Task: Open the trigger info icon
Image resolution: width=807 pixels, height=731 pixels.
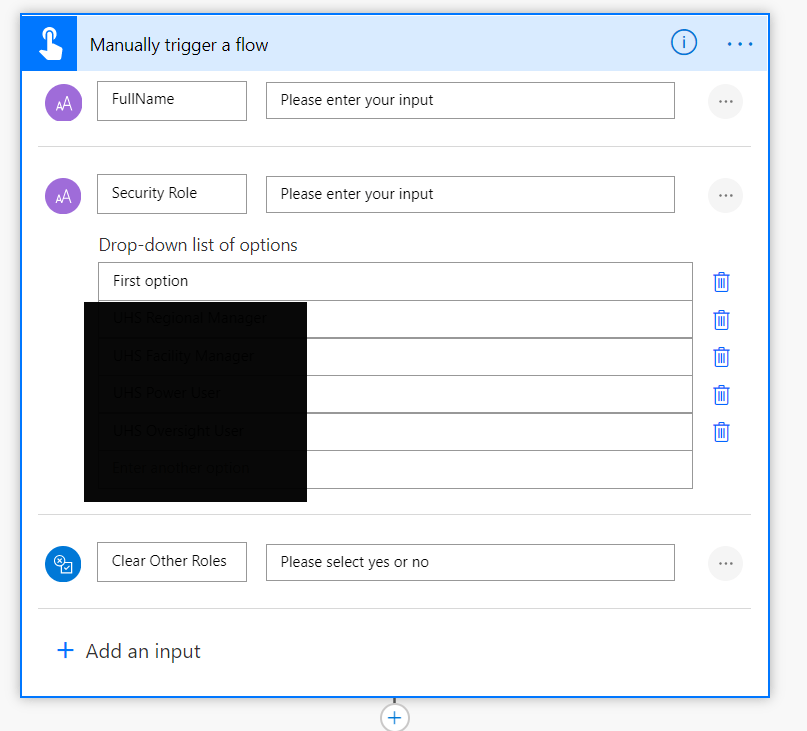Action: tap(683, 42)
